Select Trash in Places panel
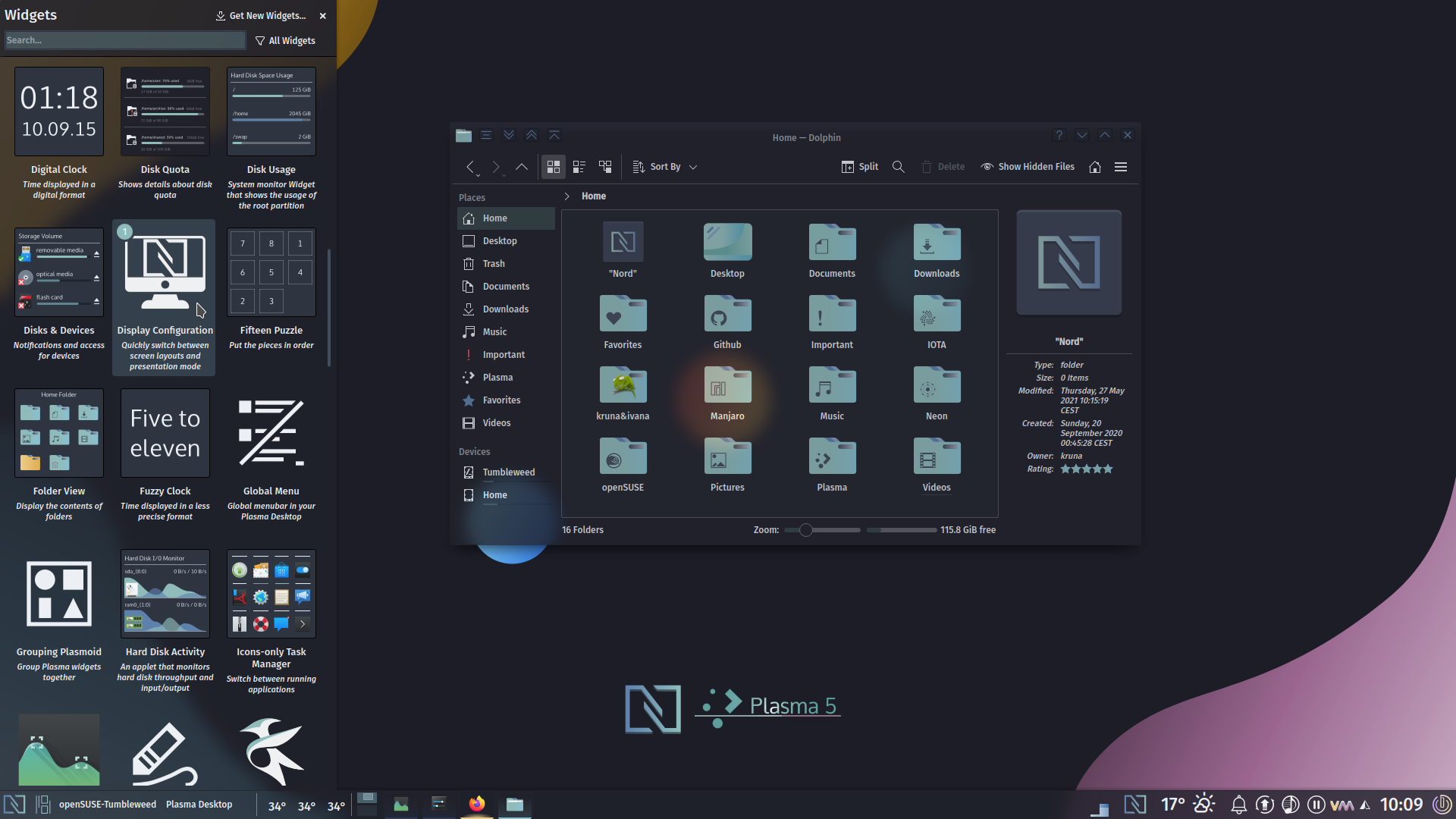Image resolution: width=1456 pixels, height=819 pixels. [x=506, y=264]
